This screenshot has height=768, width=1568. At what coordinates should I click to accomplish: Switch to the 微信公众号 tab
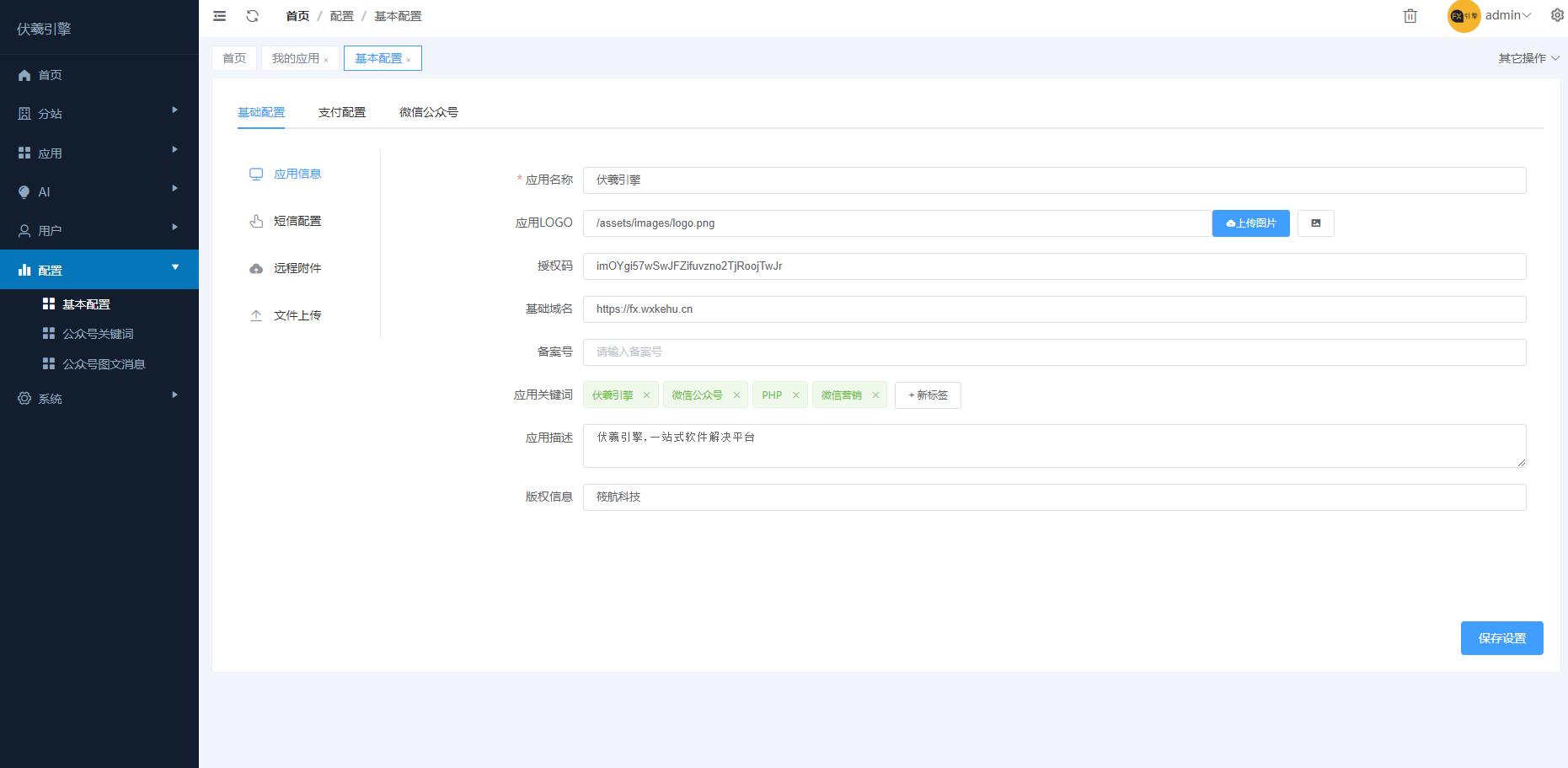click(429, 112)
